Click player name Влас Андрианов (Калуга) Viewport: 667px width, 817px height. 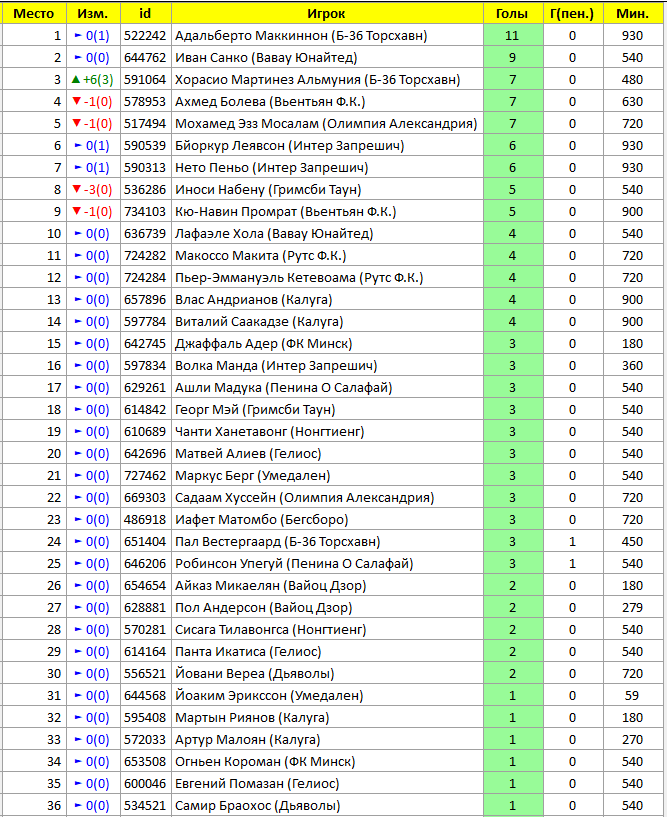click(x=253, y=300)
